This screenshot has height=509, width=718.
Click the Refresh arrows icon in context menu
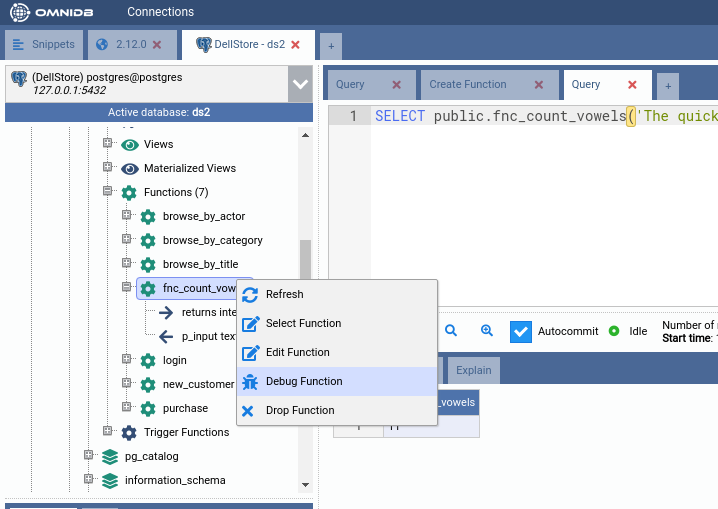click(x=250, y=295)
